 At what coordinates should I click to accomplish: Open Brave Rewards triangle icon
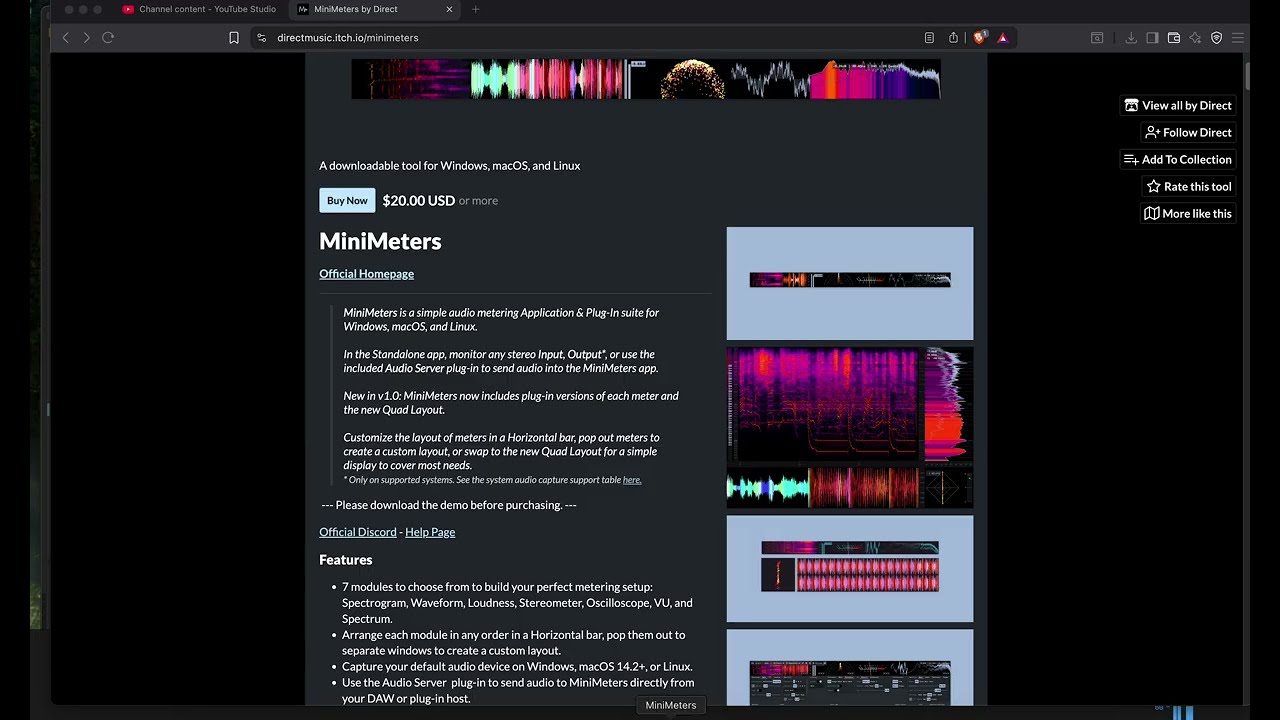click(x=1003, y=38)
